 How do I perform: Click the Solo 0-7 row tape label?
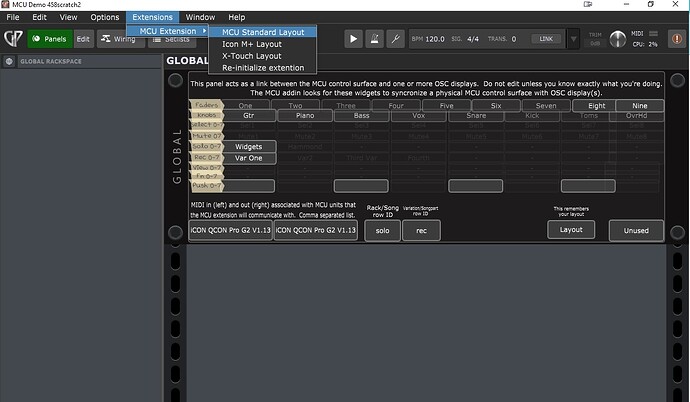pos(206,146)
